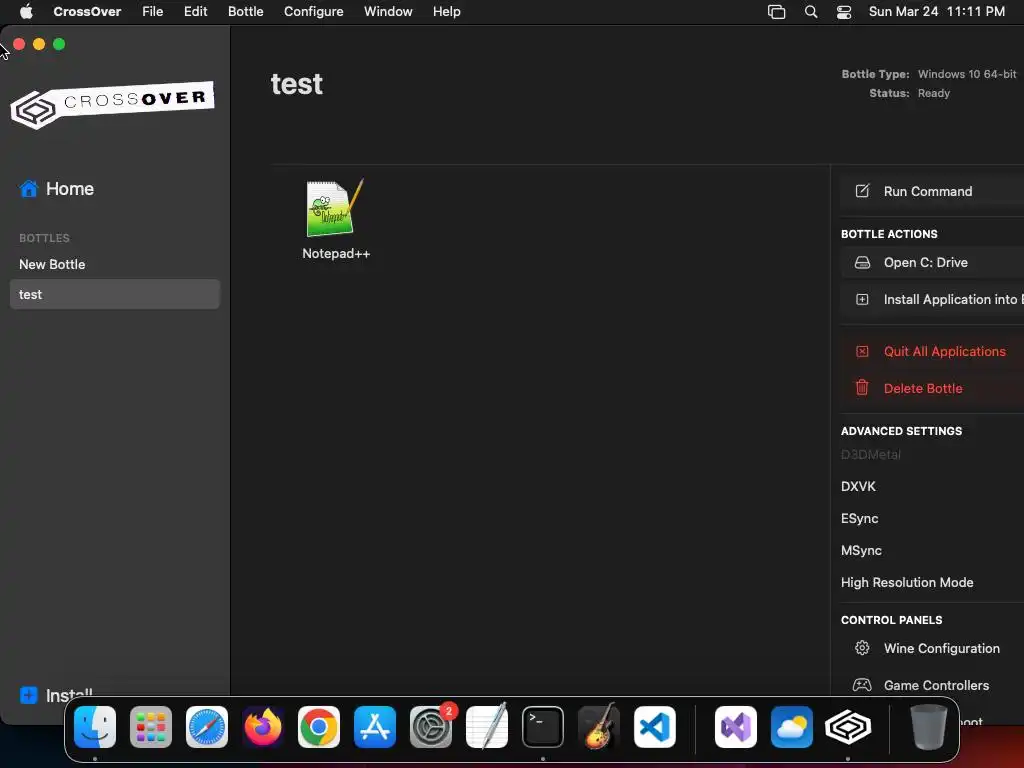This screenshot has height=768, width=1024.
Task: Launch Google Chrome from the Dock
Action: point(319,726)
